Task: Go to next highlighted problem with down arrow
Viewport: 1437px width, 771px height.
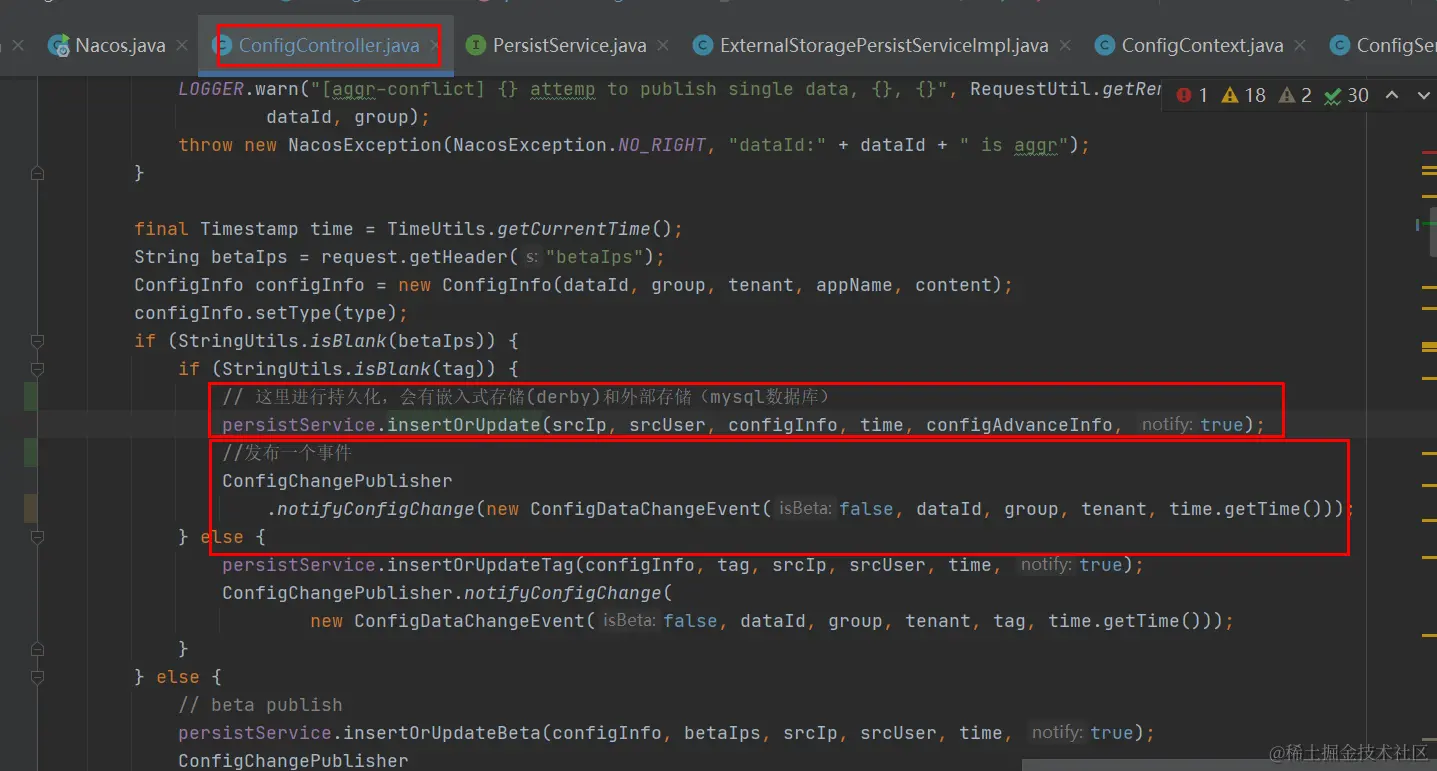Action: coord(1424,96)
